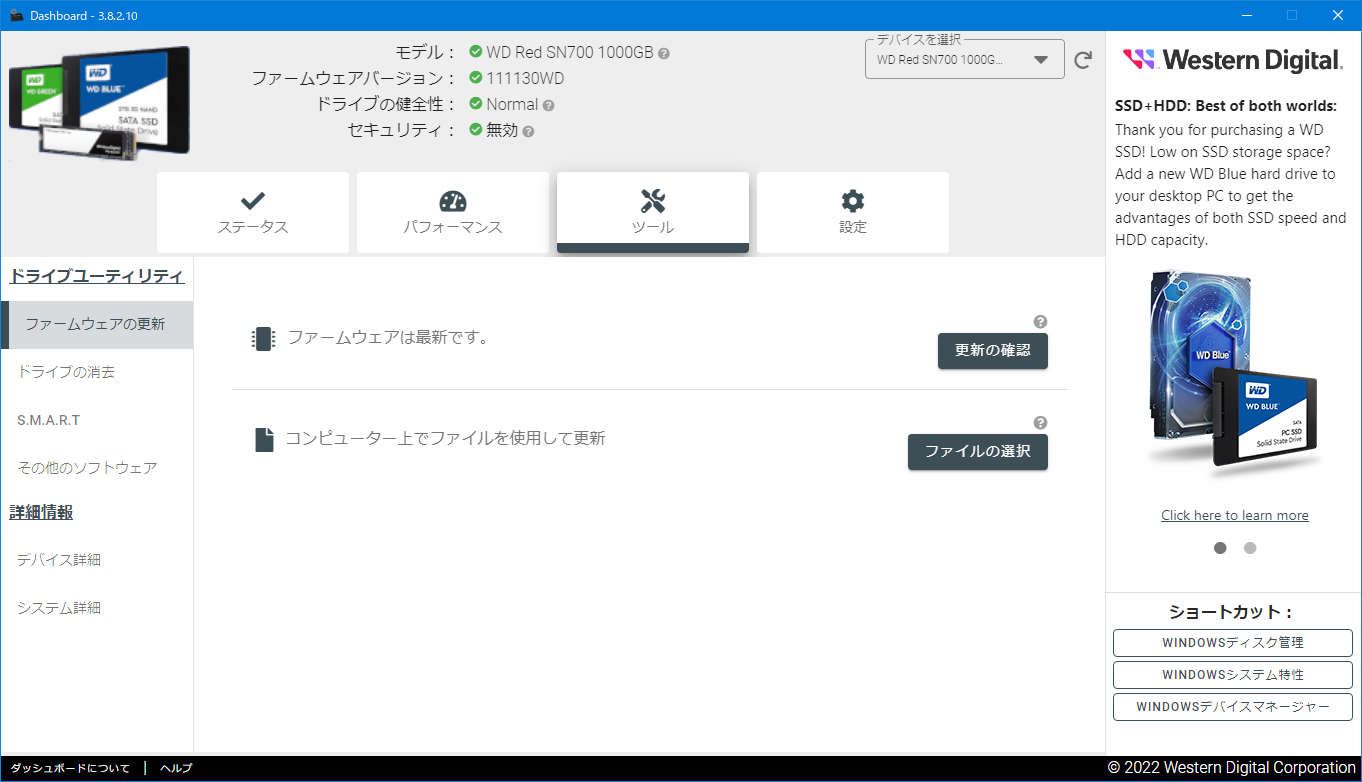The image size is (1362, 782).
Task: Click the ファームウェアは最新です。 message
Action: coord(388,338)
